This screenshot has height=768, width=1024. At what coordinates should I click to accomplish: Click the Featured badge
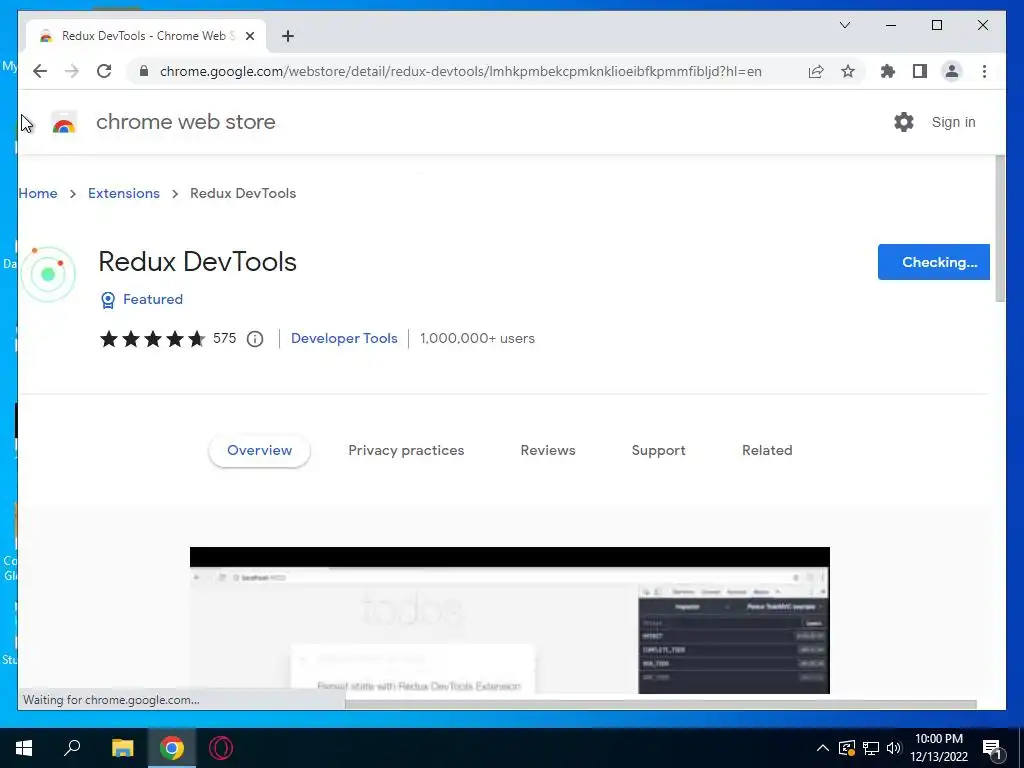point(142,299)
